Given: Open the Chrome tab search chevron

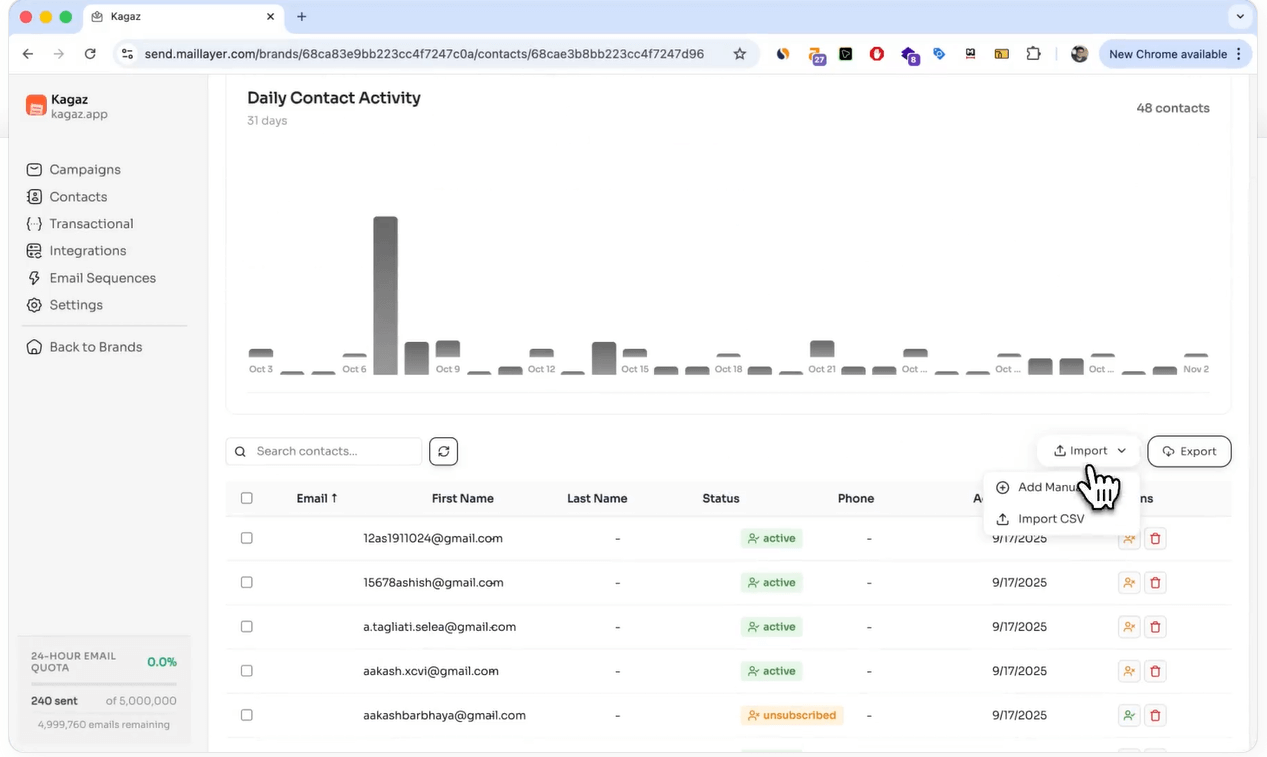Looking at the screenshot, I should click(x=1240, y=16).
